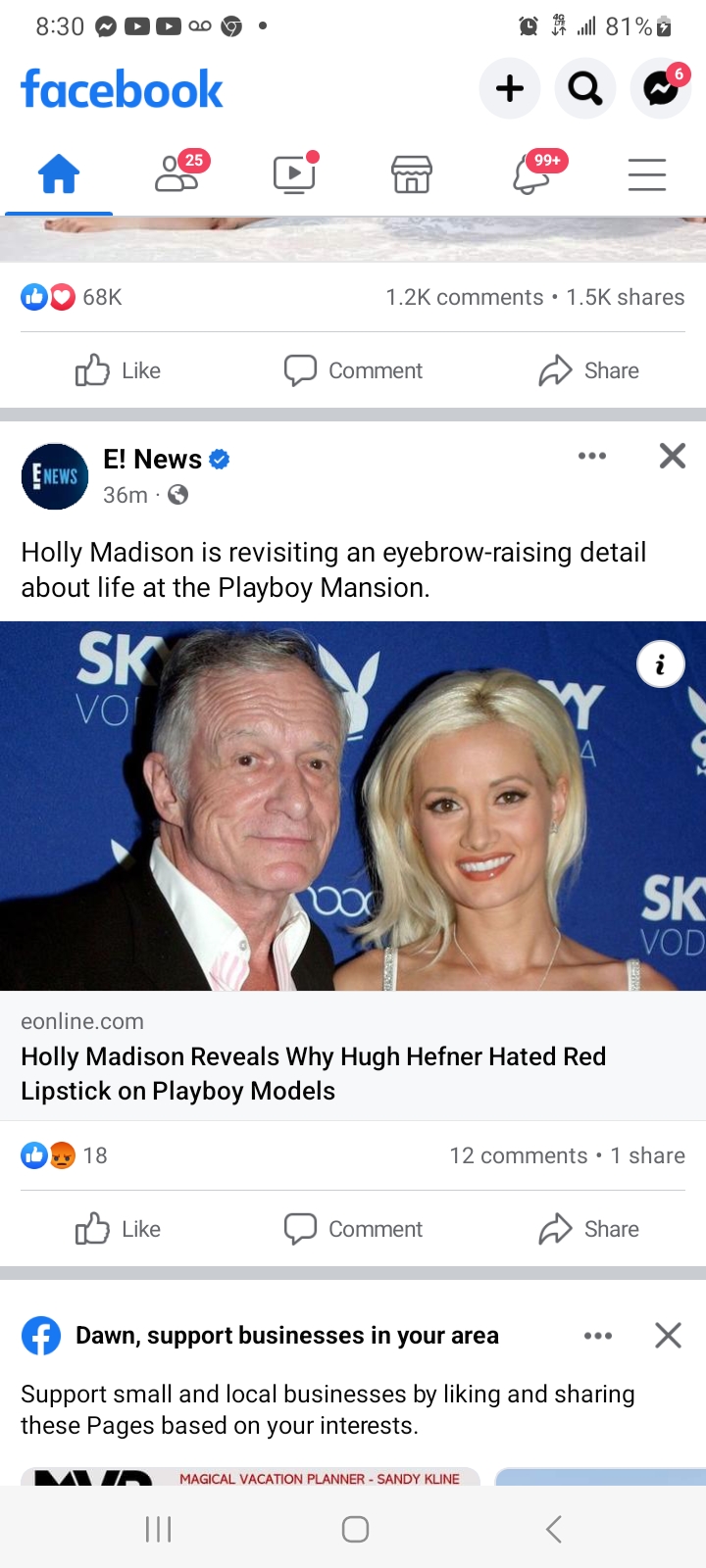Tap the search magnifier icon
This screenshot has width=706, height=1568.
(585, 88)
